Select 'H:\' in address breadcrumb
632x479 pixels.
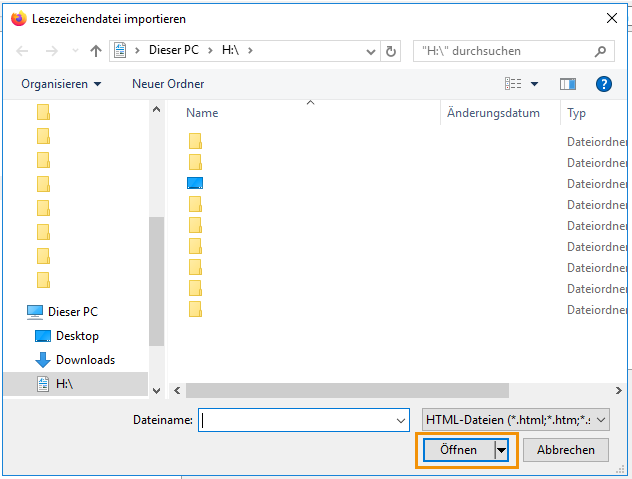[230, 50]
